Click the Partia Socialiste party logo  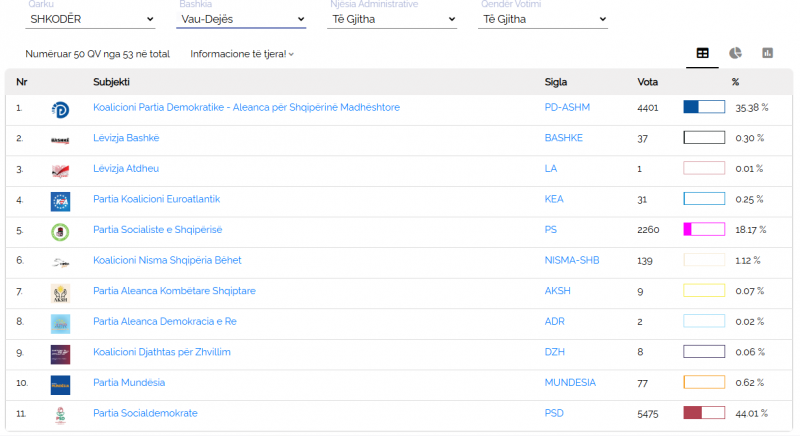click(60, 231)
